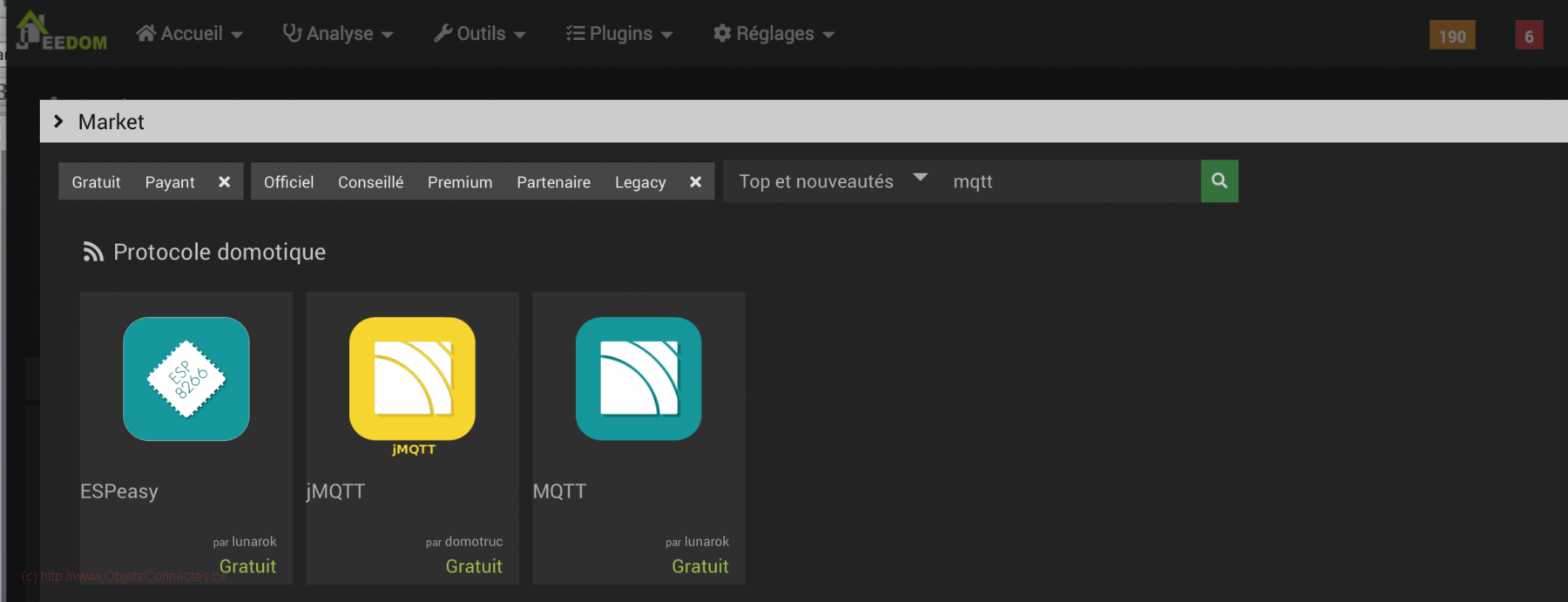Click the green search magnifier button

(1220, 181)
